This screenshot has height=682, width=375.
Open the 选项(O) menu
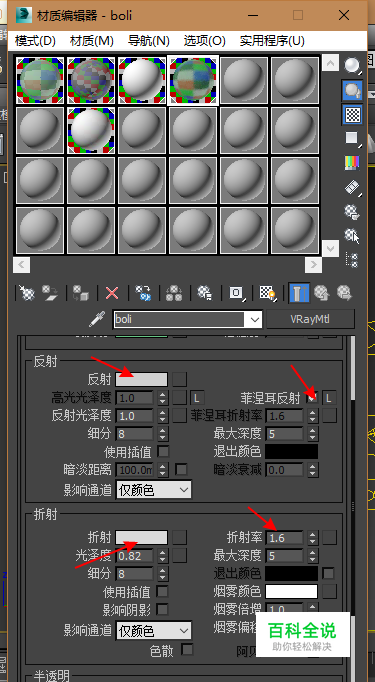tap(204, 41)
